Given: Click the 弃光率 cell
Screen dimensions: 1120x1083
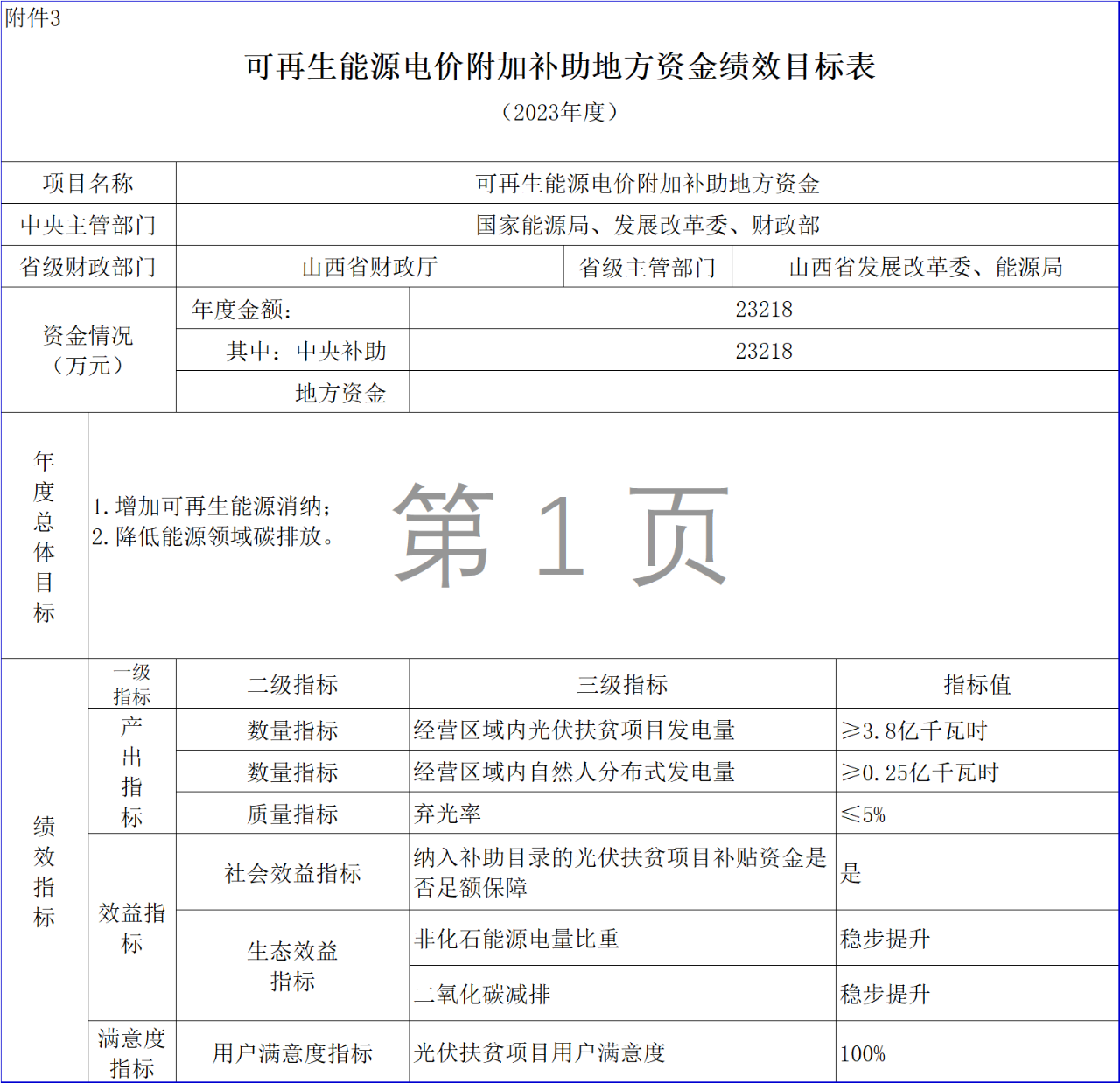Looking at the screenshot, I should coord(622,814).
